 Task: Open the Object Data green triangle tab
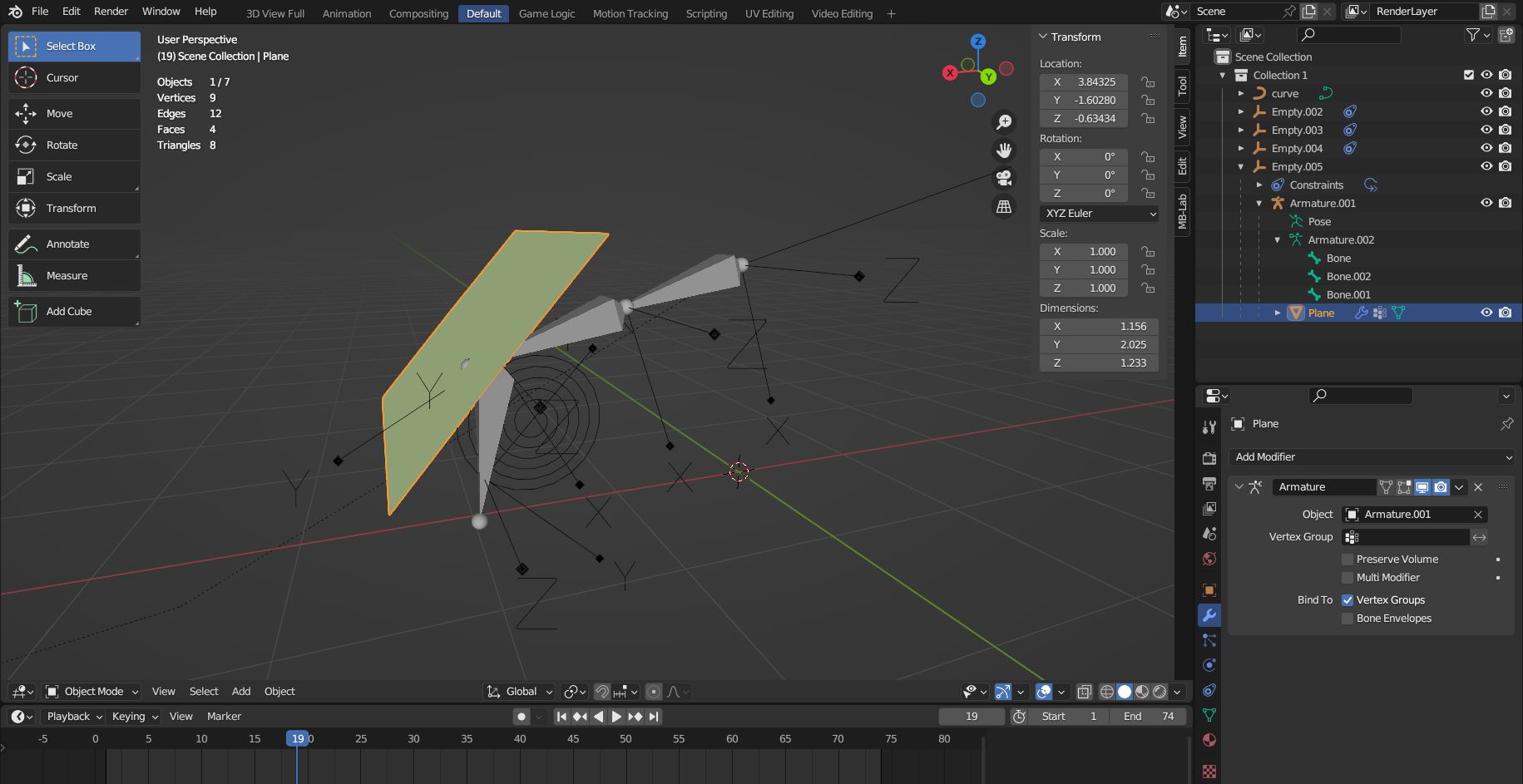pos(1209,715)
